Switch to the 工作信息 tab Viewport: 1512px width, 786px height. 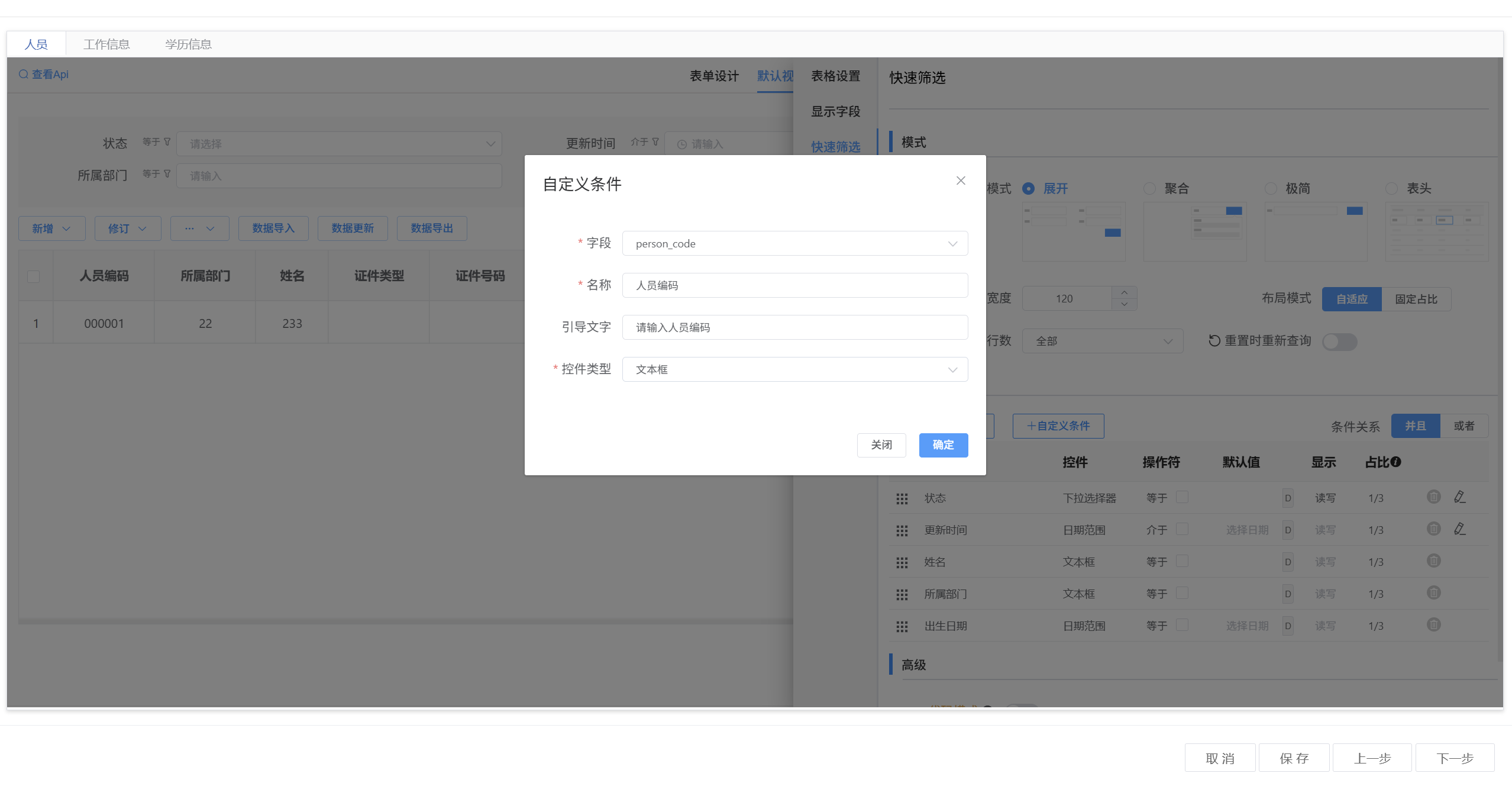coord(106,44)
